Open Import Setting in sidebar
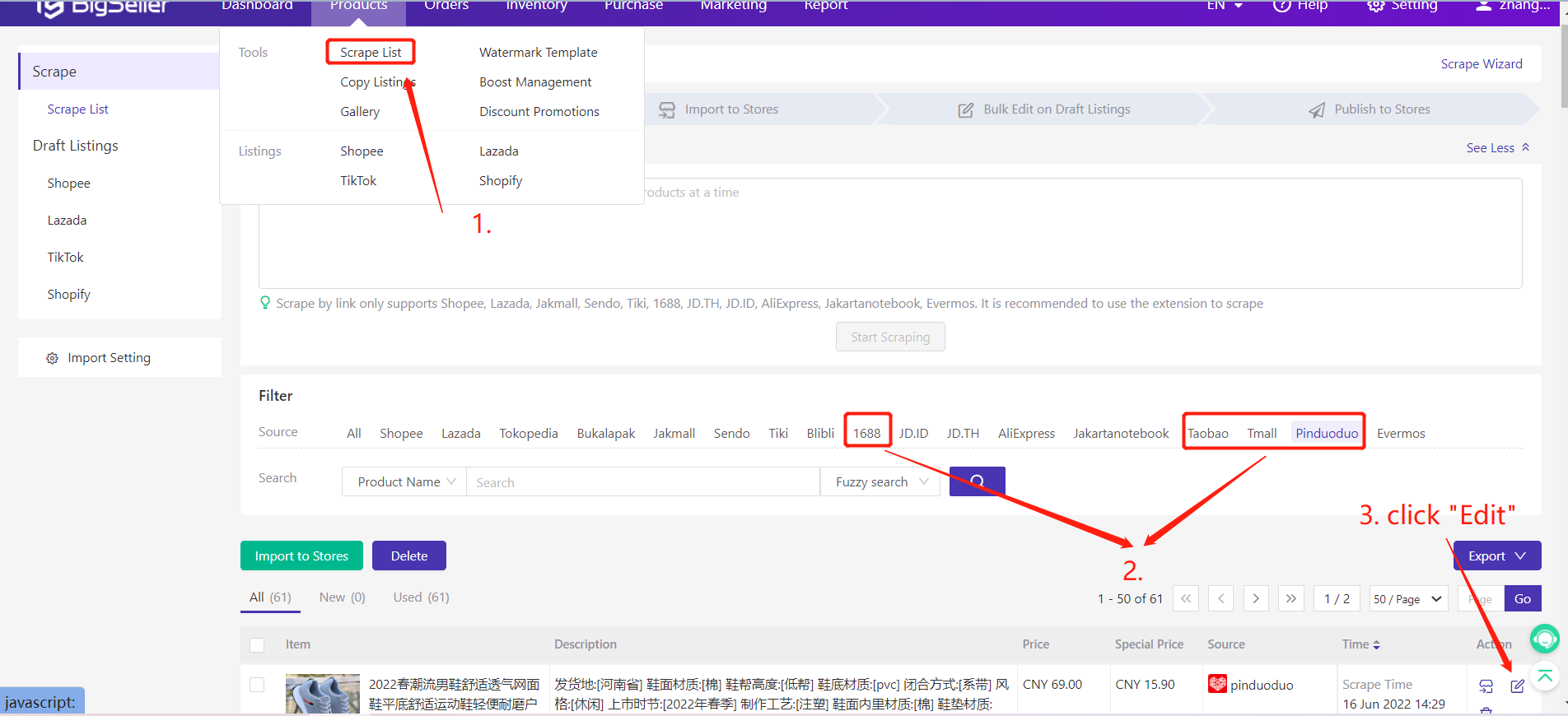Image resolution: width=1568 pixels, height=716 pixels. click(109, 358)
